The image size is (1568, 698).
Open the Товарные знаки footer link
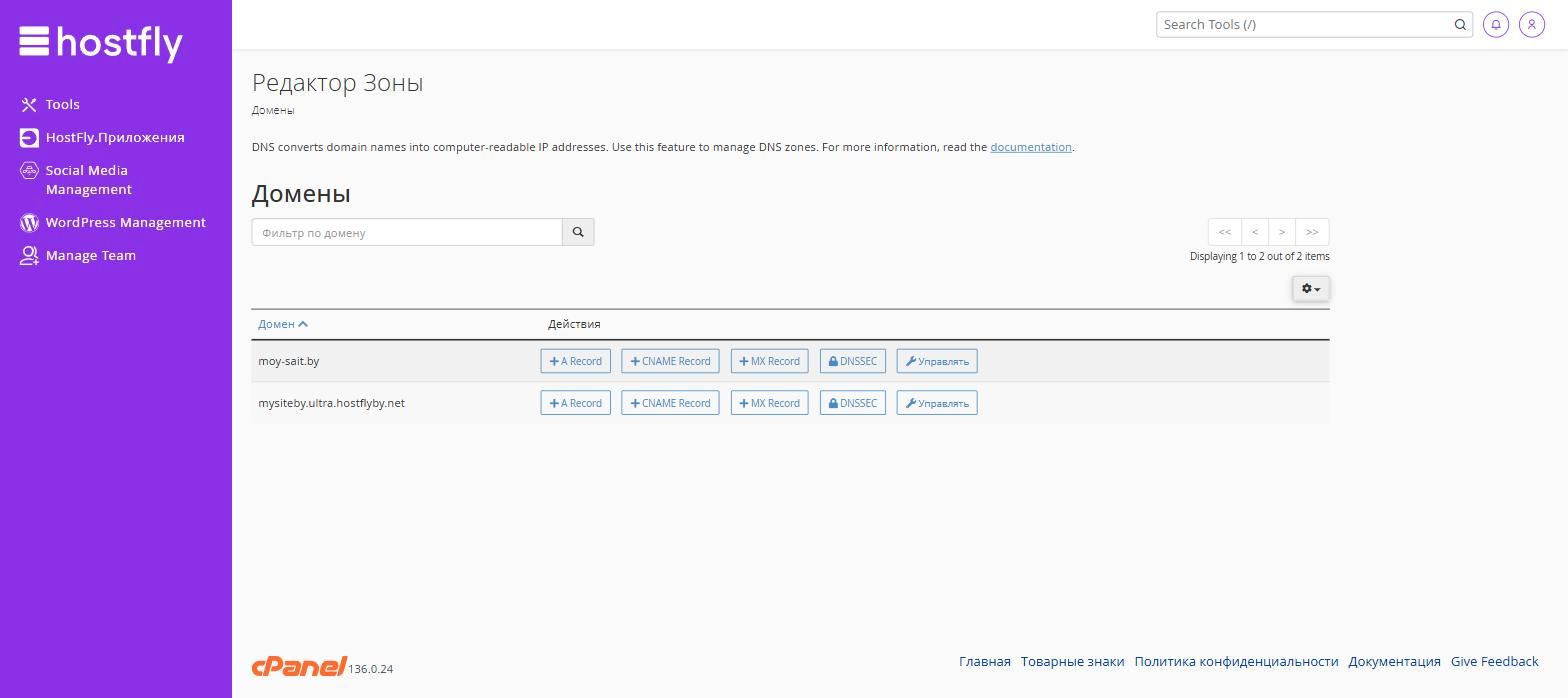(x=1073, y=662)
